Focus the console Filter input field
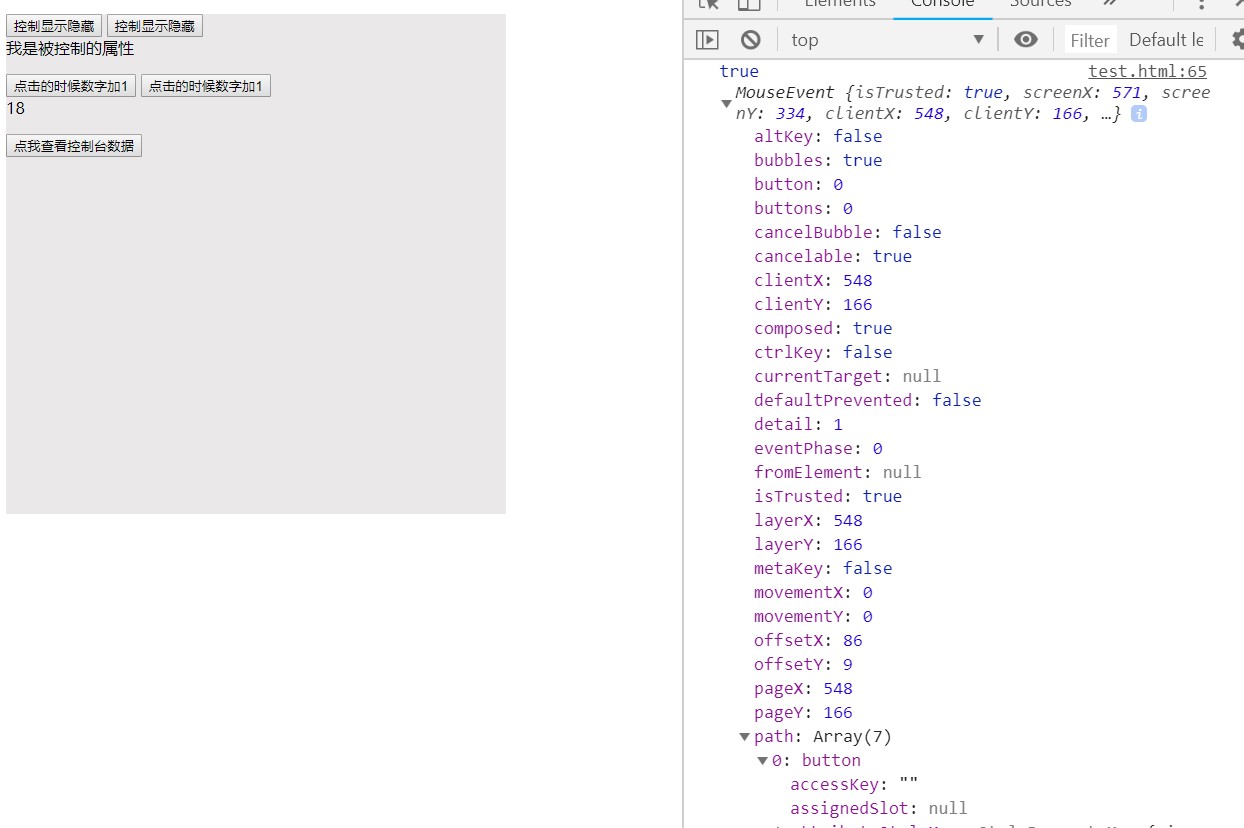1244x828 pixels. [1089, 40]
